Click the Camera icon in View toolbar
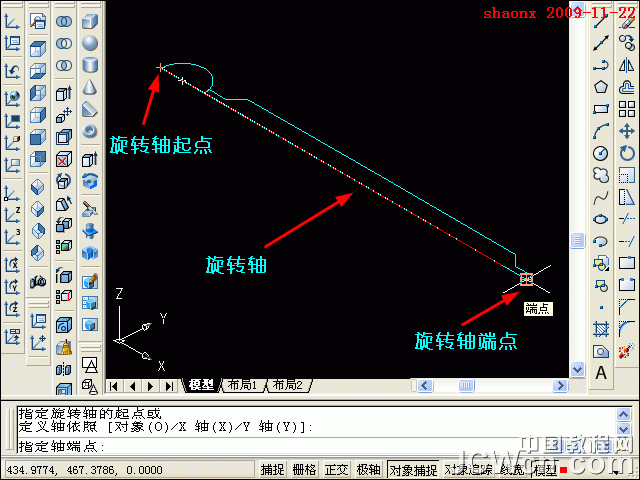Screen dimensions: 640x480 tap(38, 281)
